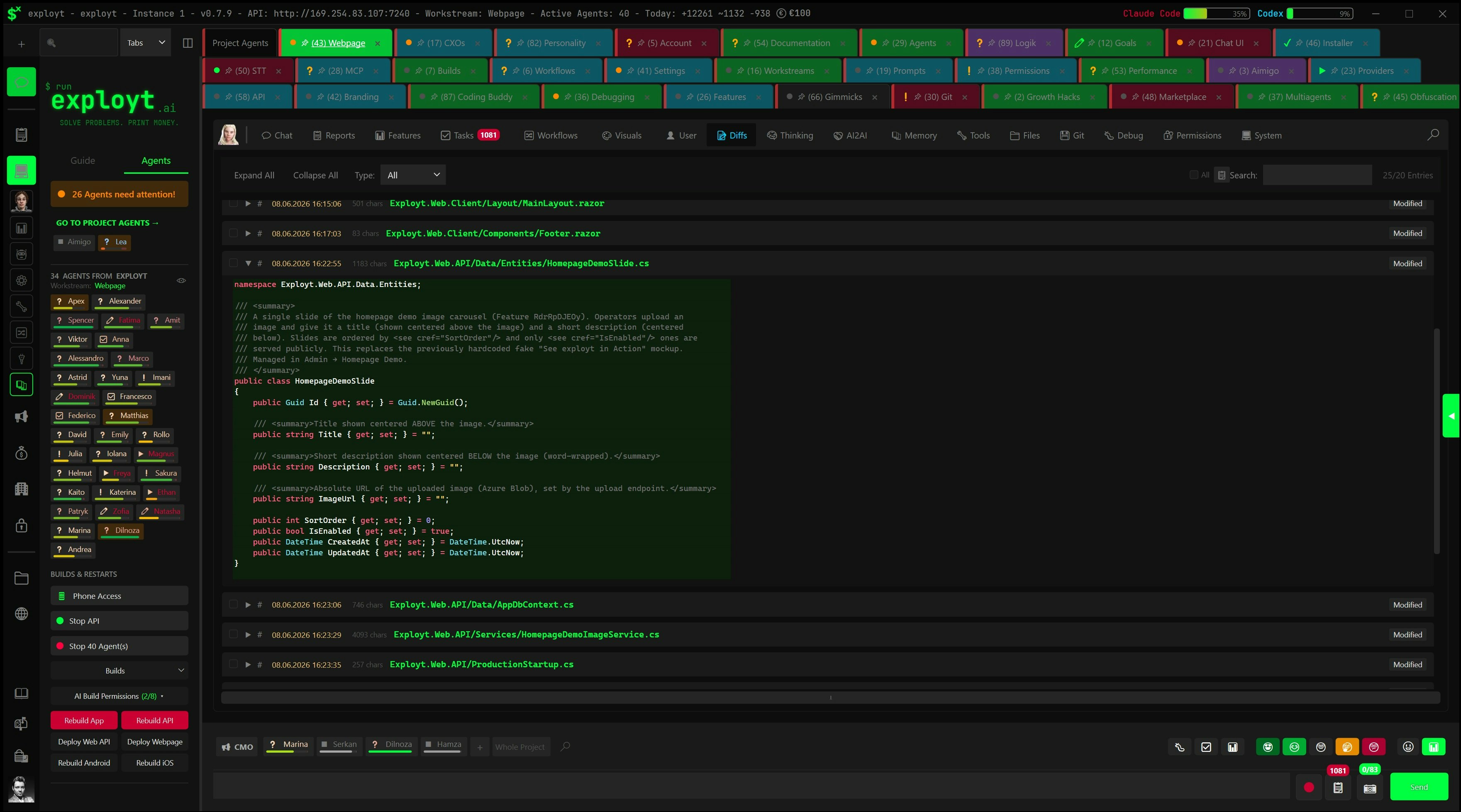Click the plus icon at top left
The image size is (1461, 812).
[x=22, y=44]
